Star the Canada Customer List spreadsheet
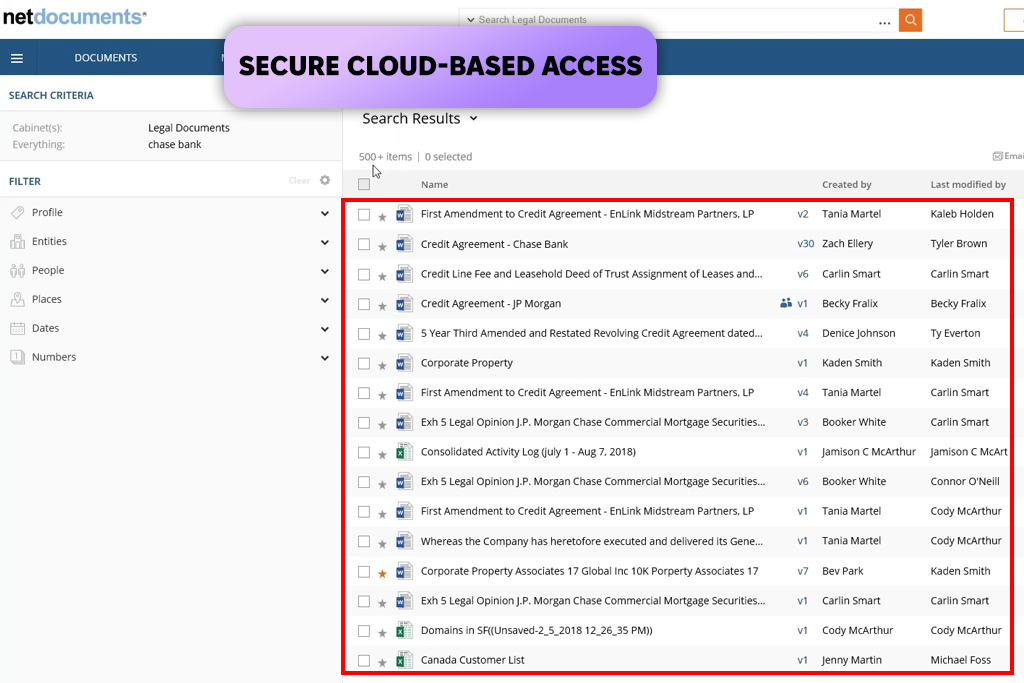 point(383,662)
